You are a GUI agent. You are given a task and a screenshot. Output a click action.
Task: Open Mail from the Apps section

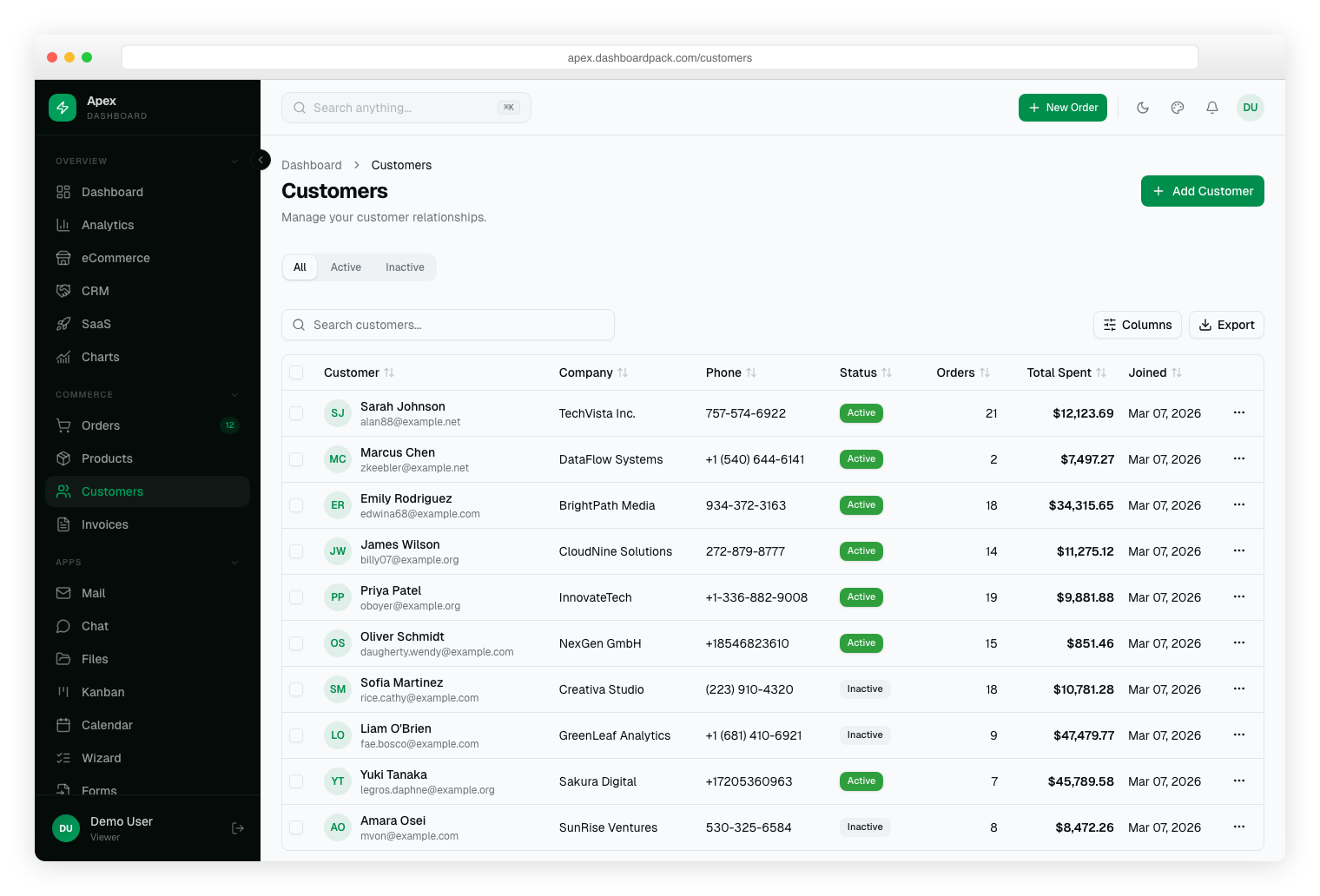[93, 593]
